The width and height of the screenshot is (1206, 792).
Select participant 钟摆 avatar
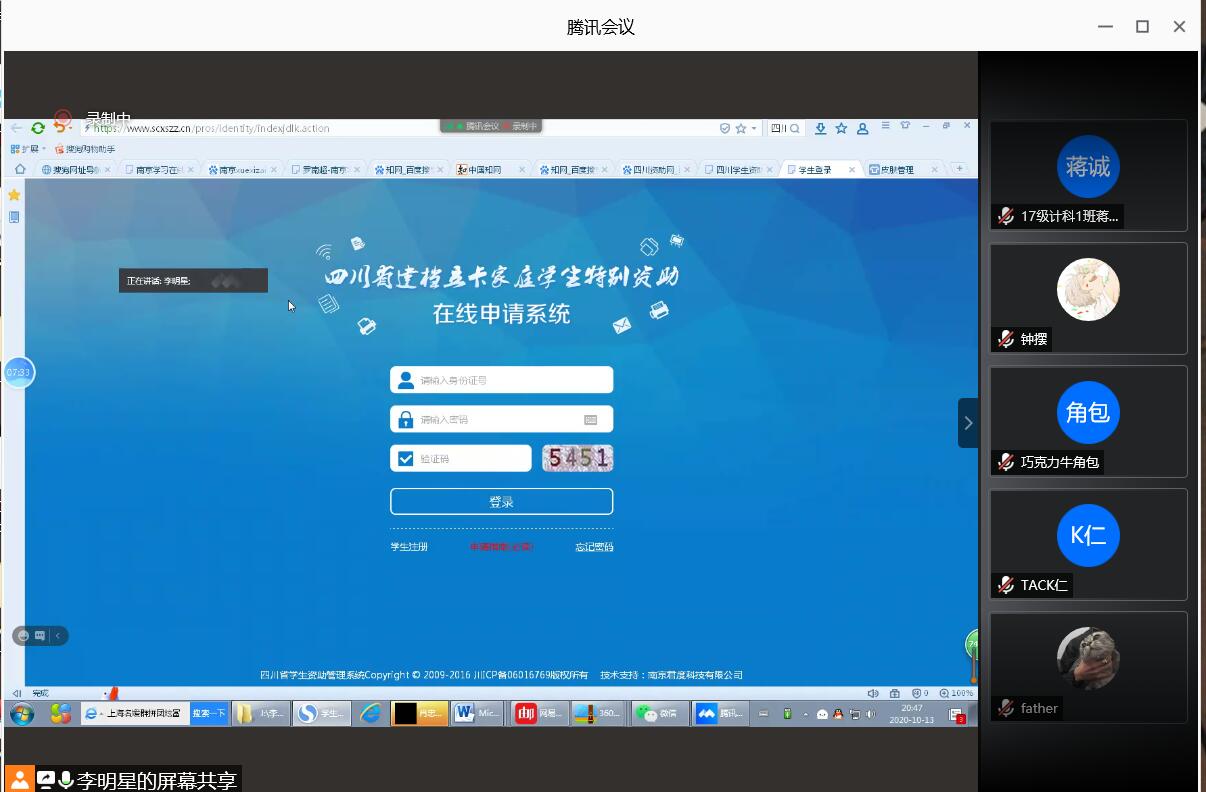pos(1088,290)
